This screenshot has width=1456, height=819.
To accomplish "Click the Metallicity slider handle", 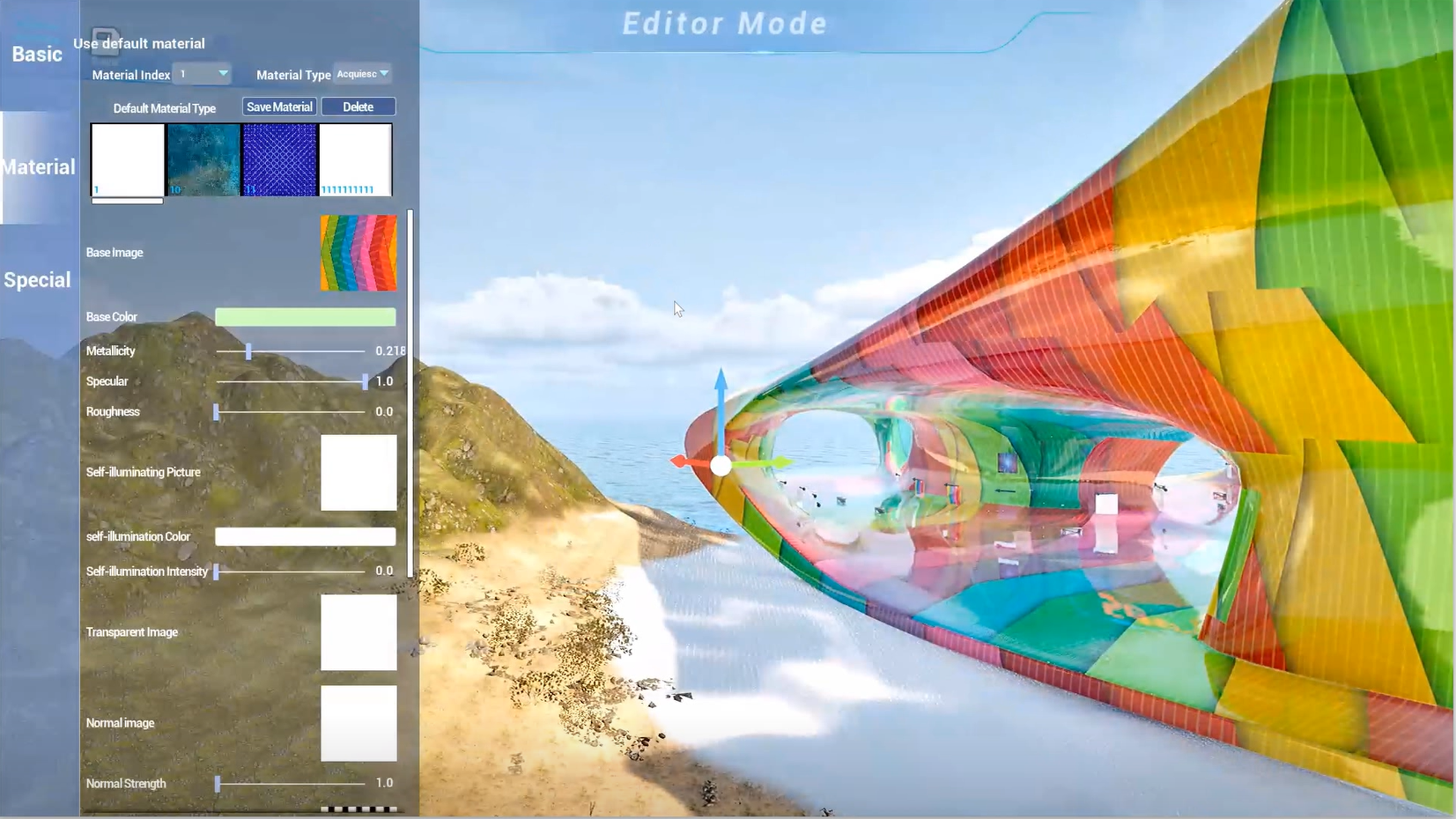I will pos(248,351).
